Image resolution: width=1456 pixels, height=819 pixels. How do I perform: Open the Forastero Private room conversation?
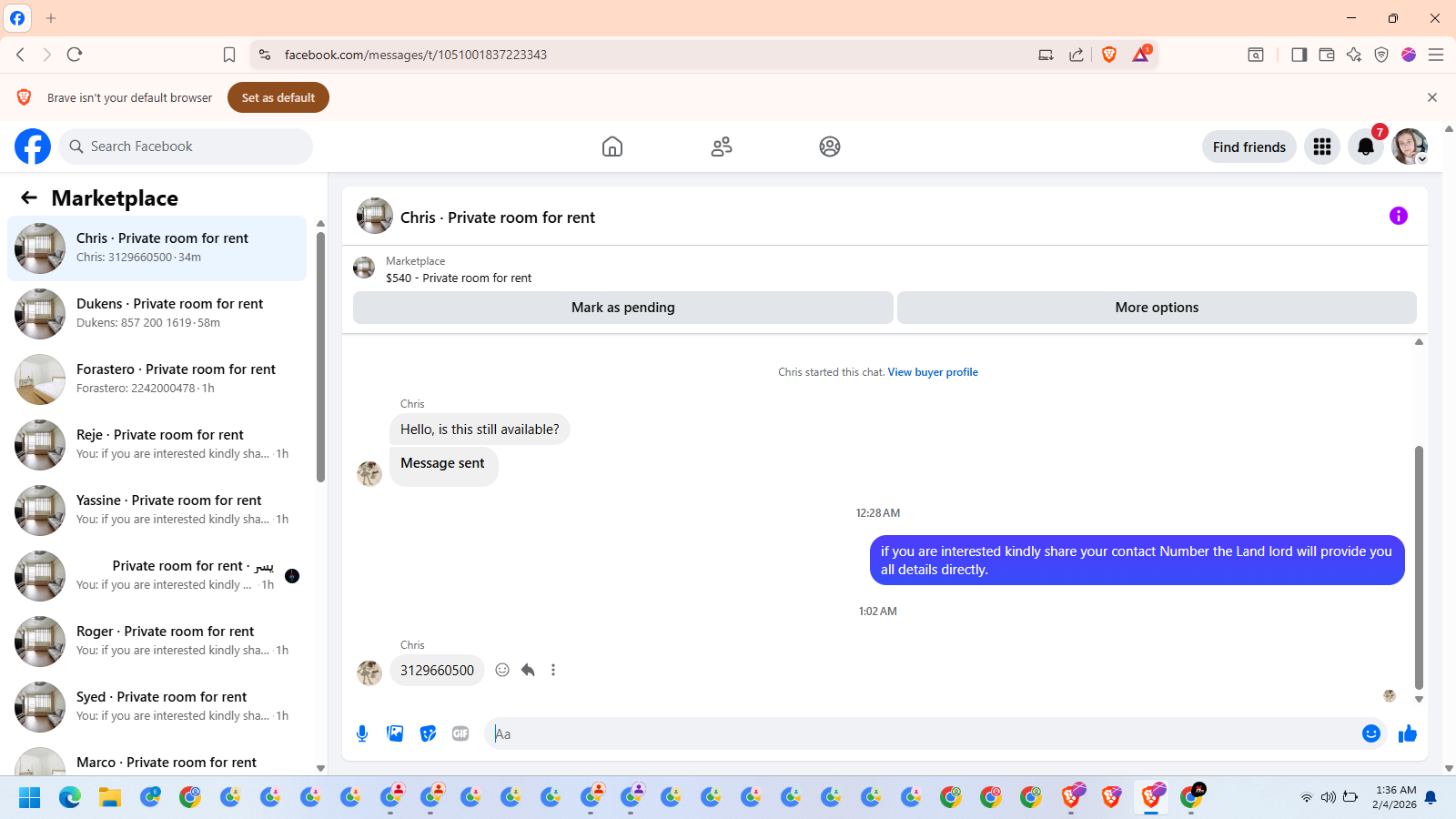tap(157, 379)
